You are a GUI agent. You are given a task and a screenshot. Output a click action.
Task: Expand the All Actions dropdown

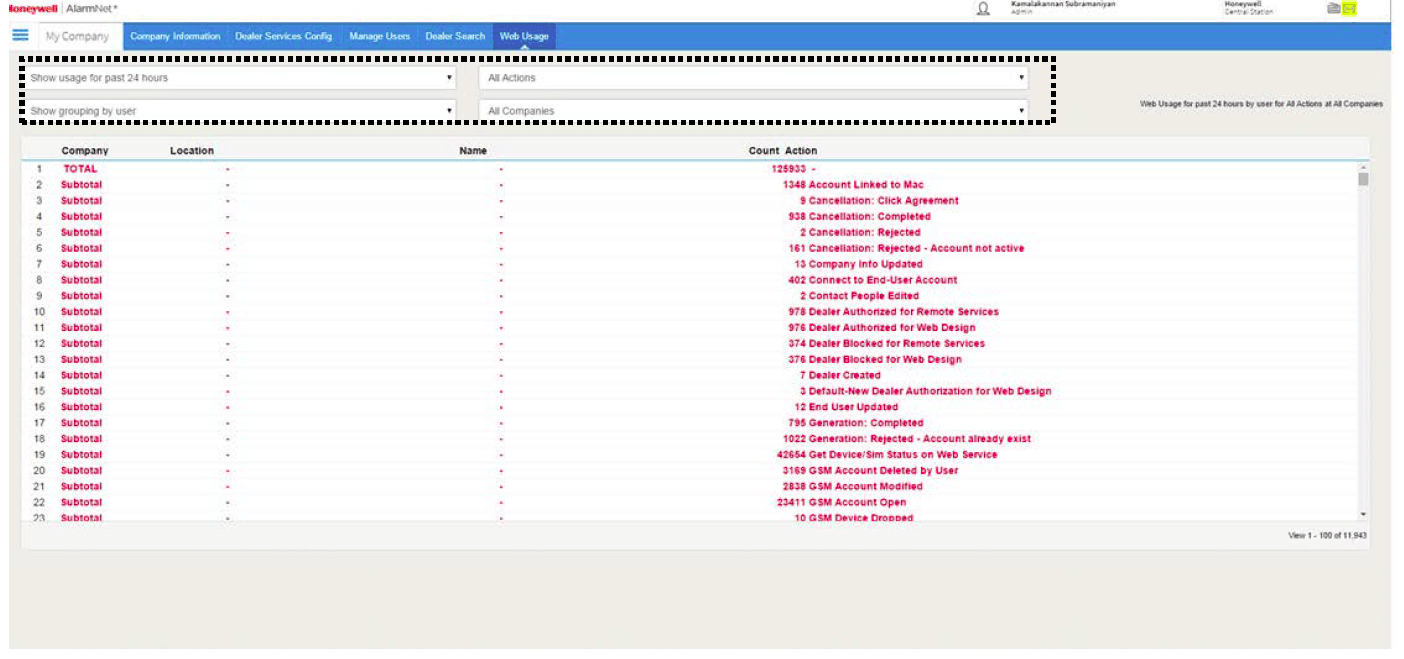coord(753,78)
